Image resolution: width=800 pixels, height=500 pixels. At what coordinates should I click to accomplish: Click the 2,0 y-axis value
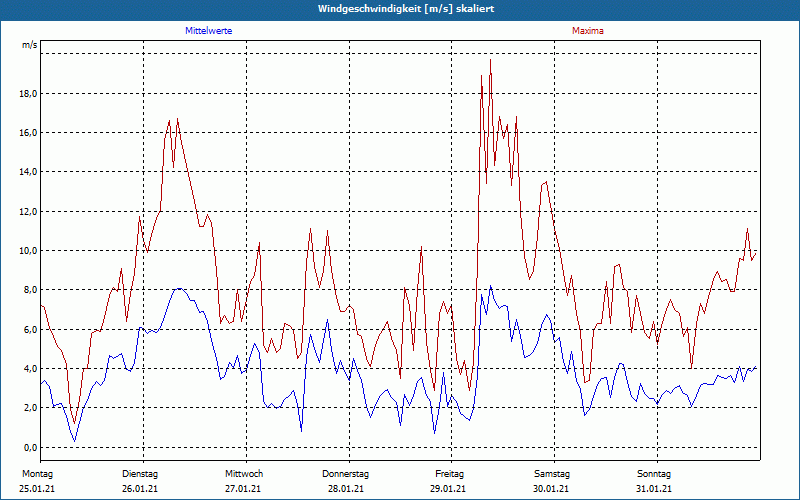(31, 408)
